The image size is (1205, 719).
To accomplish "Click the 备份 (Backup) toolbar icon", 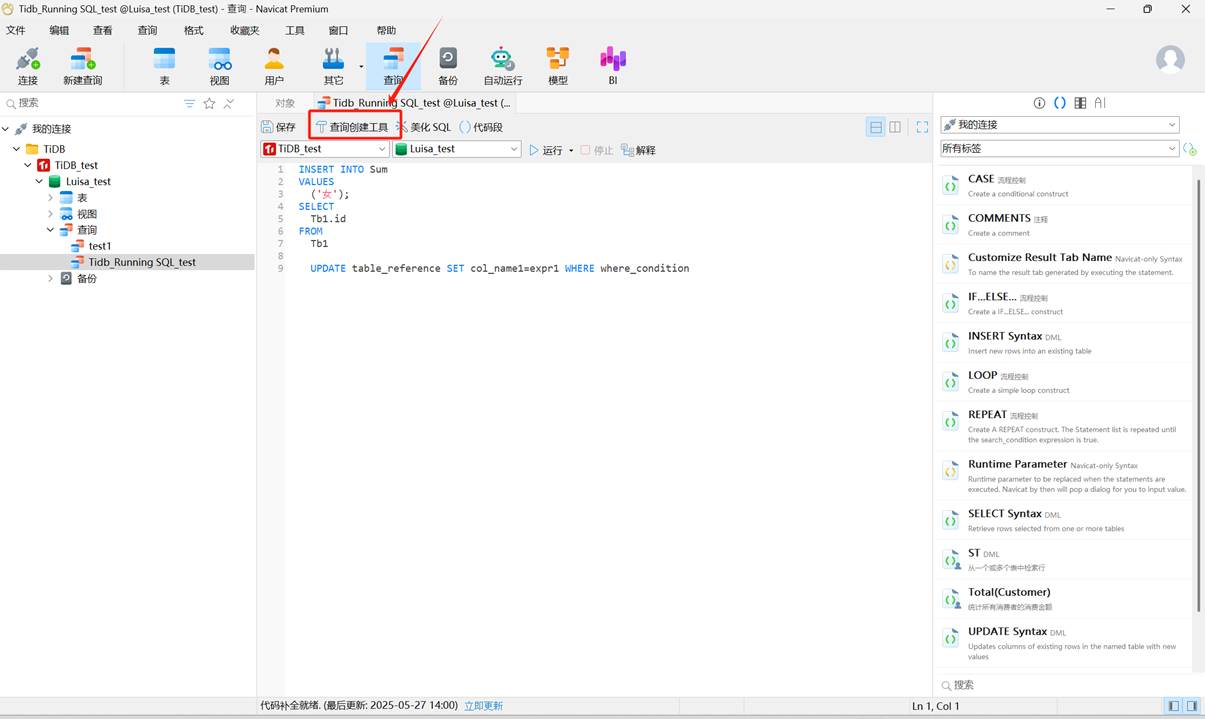I will tap(448, 66).
